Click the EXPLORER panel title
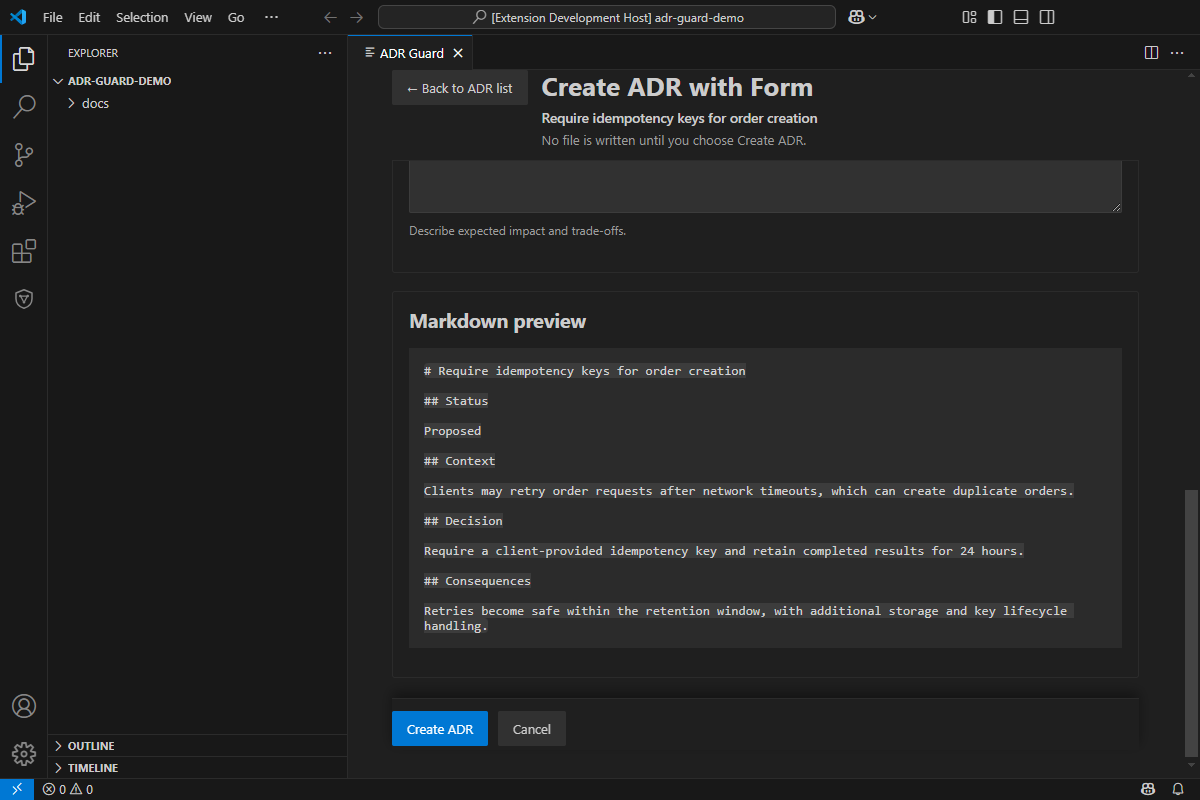Viewport: 1200px width, 800px height. tap(93, 53)
